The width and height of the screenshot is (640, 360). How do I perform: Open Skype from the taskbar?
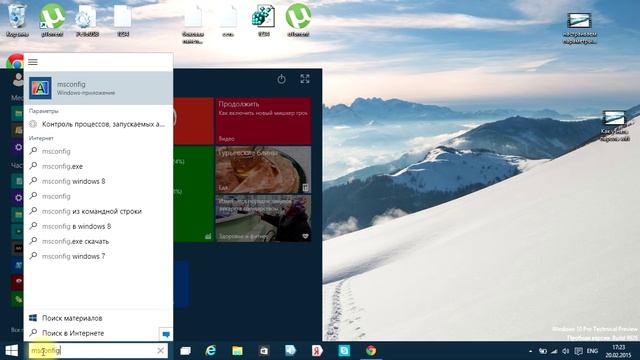[344, 351]
